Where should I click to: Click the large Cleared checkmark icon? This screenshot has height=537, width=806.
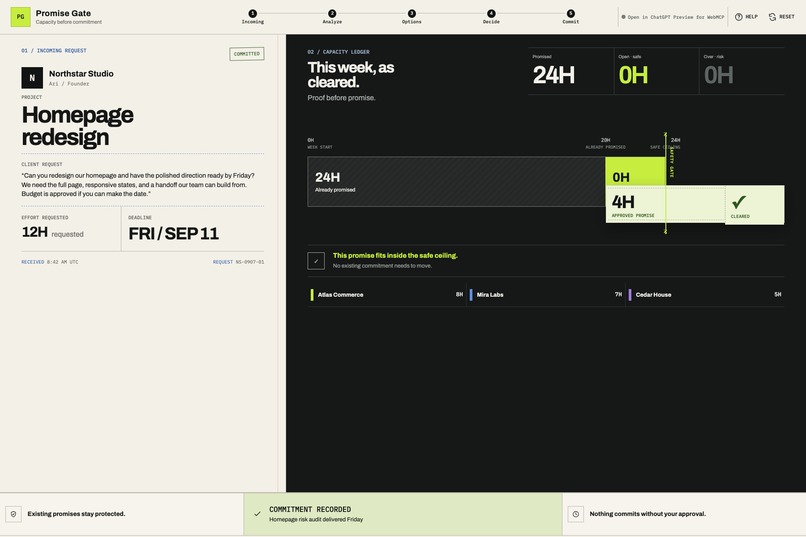(739, 201)
